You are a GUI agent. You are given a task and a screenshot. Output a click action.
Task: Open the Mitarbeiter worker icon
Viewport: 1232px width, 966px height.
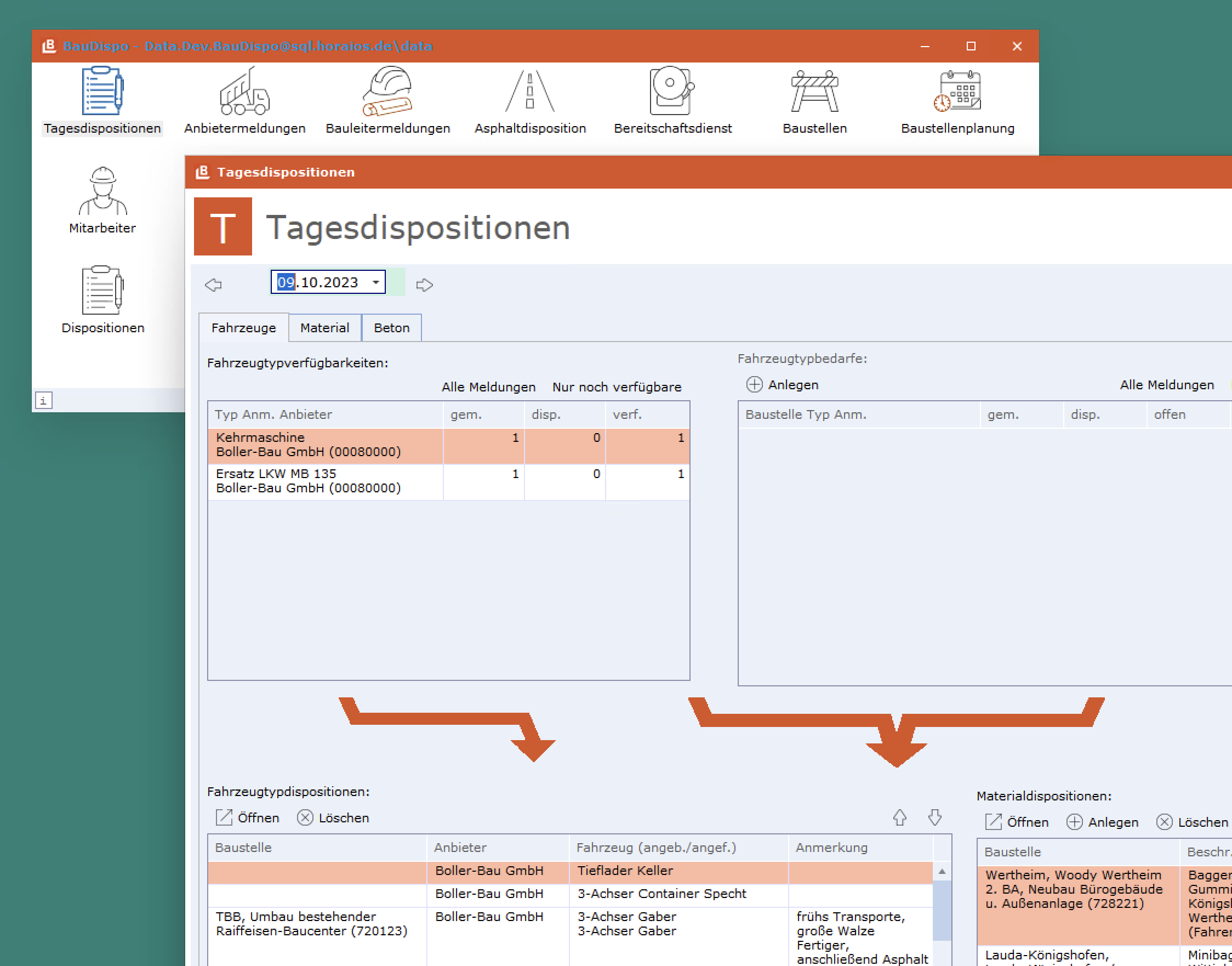point(102,191)
